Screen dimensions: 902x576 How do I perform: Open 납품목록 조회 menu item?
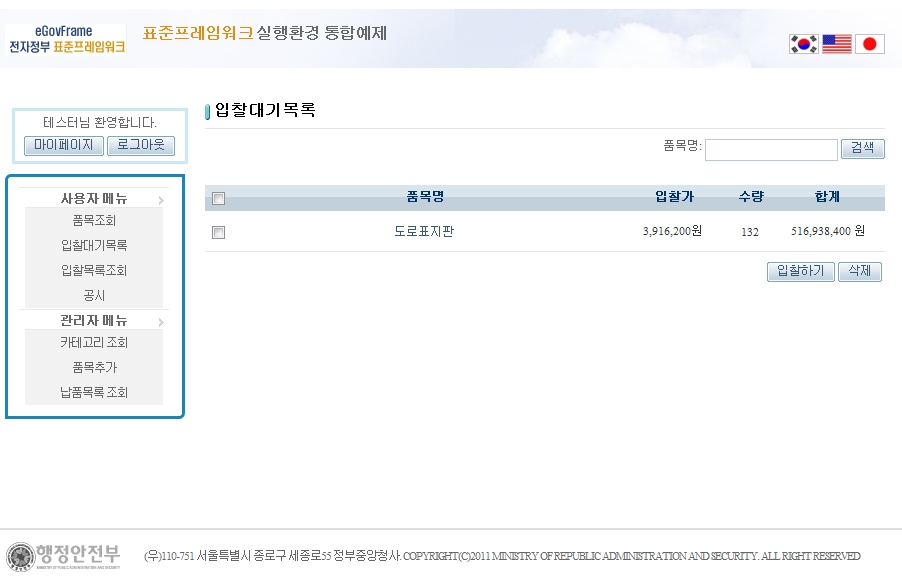click(x=94, y=392)
